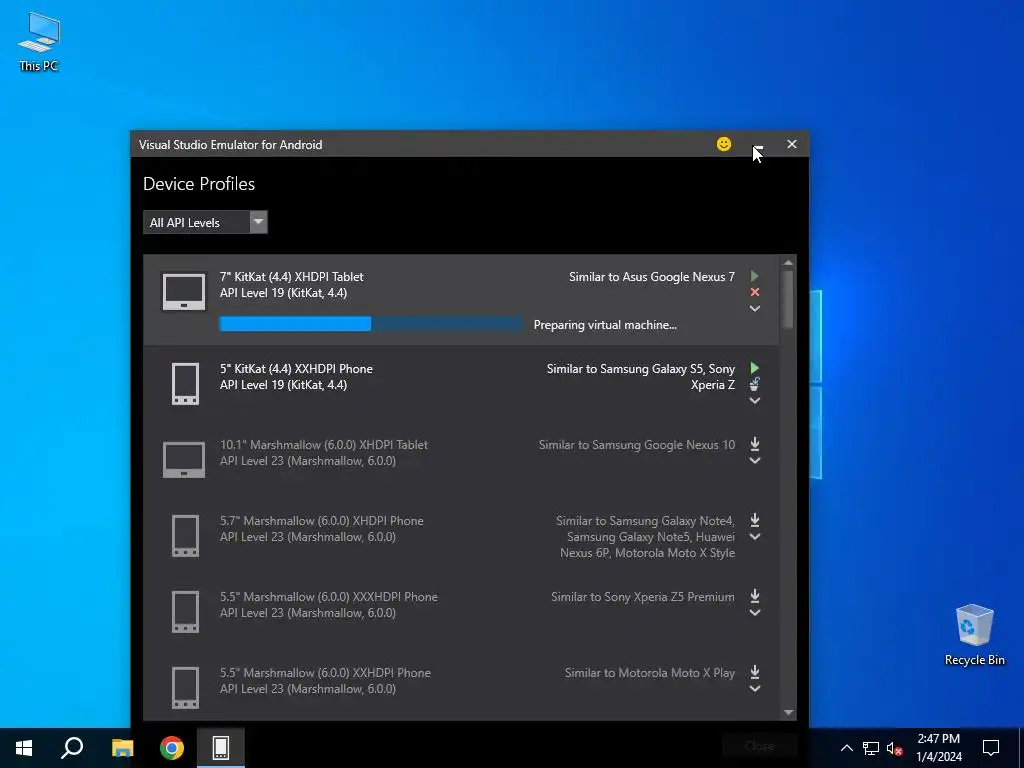Launch Google Chrome from the taskbar
The width and height of the screenshot is (1024, 768).
(x=172, y=748)
